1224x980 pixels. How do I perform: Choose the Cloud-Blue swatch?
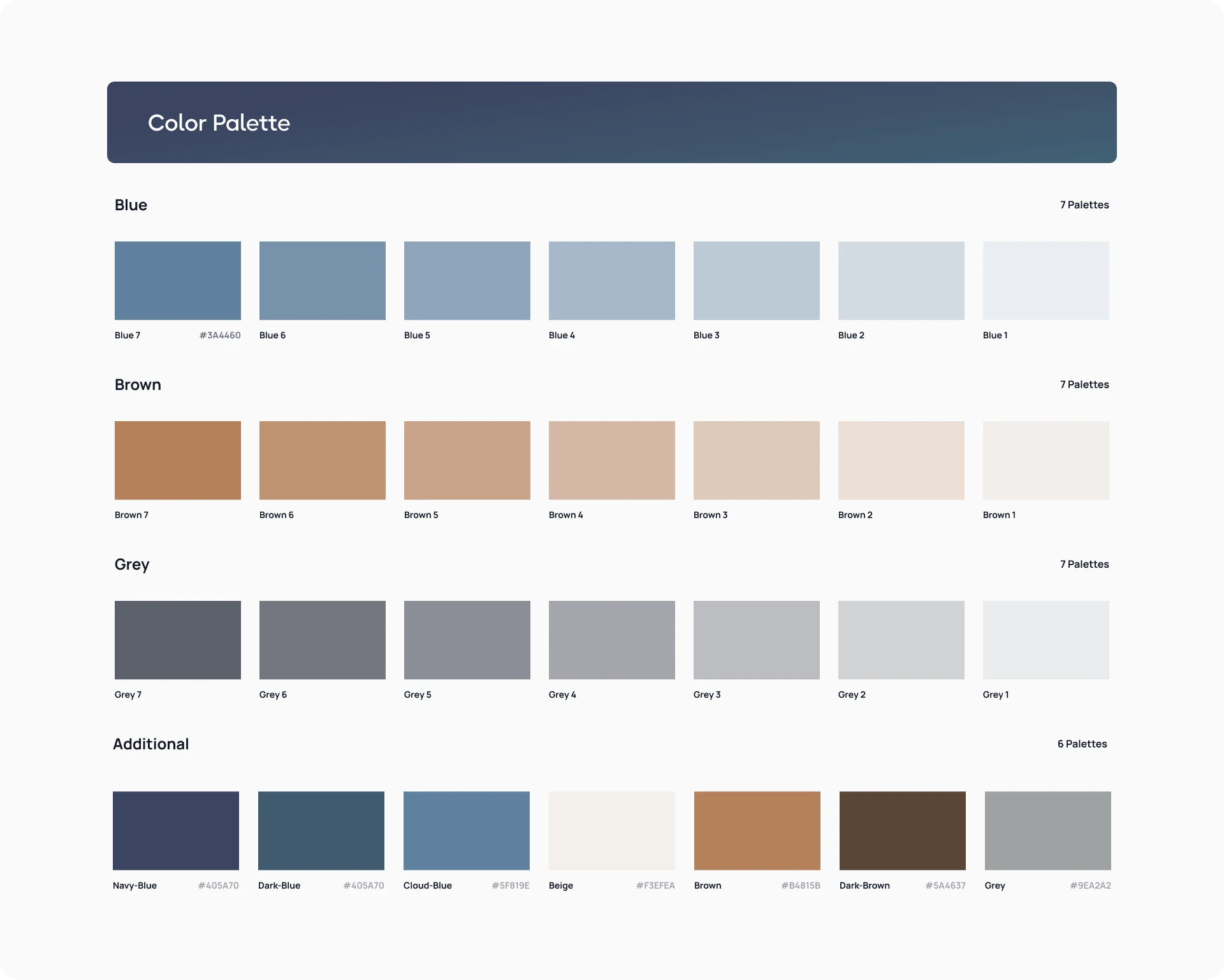coord(466,830)
